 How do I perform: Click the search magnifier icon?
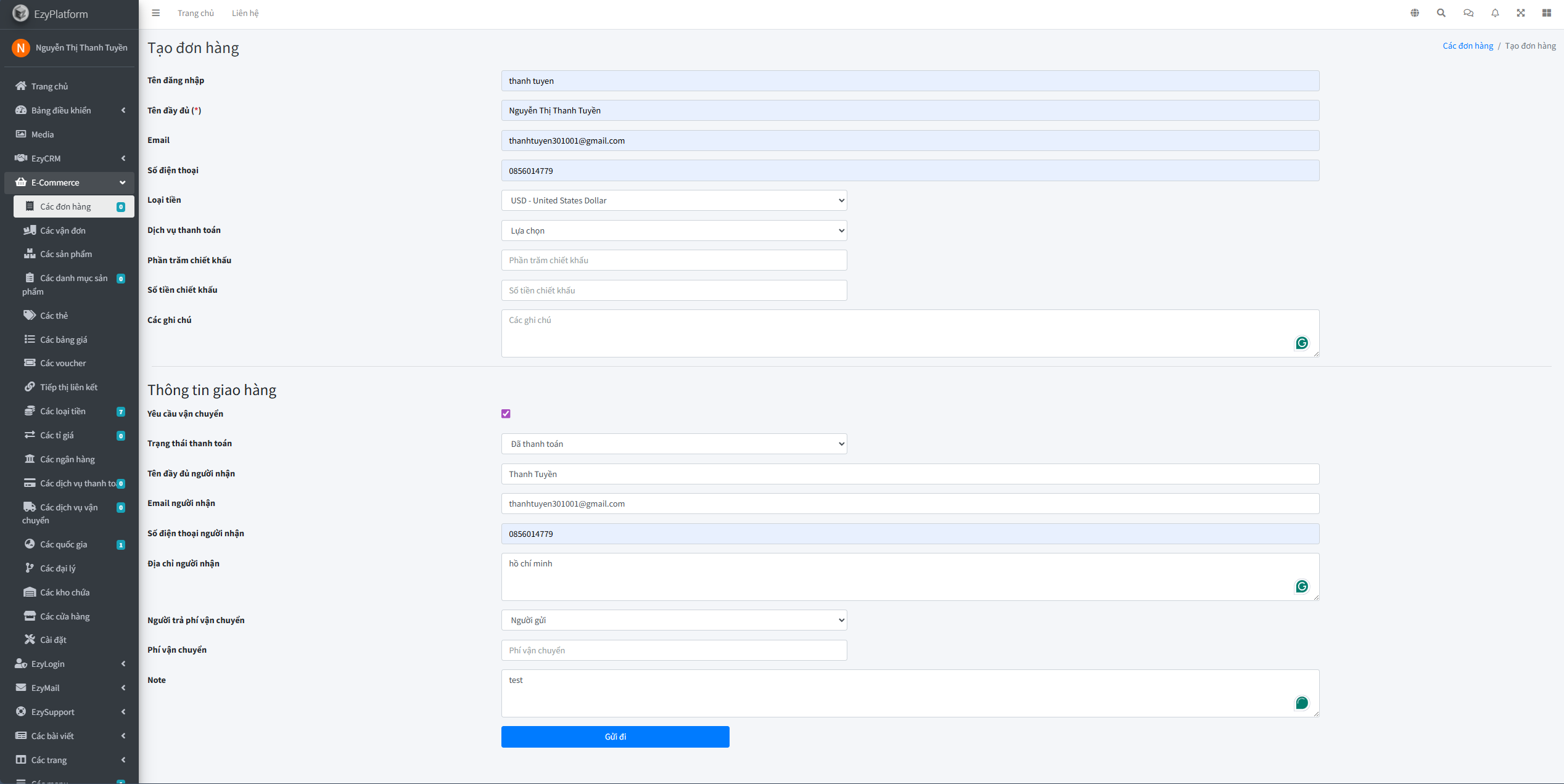pyautogui.click(x=1441, y=13)
